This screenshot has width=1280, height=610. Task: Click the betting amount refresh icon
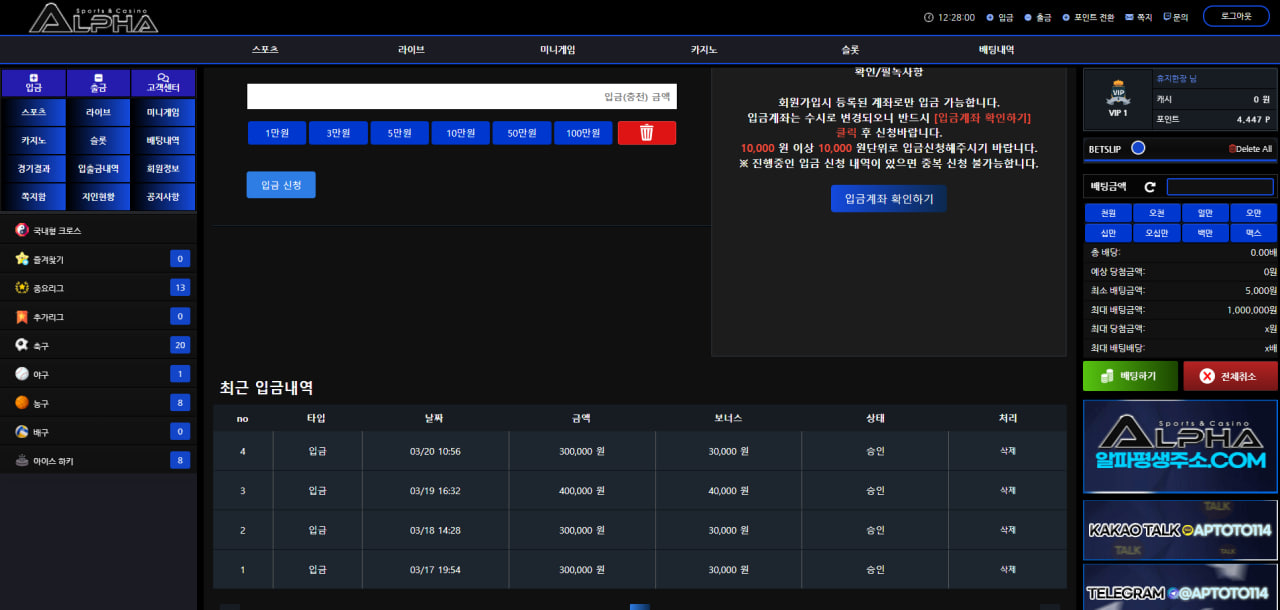(x=1150, y=187)
